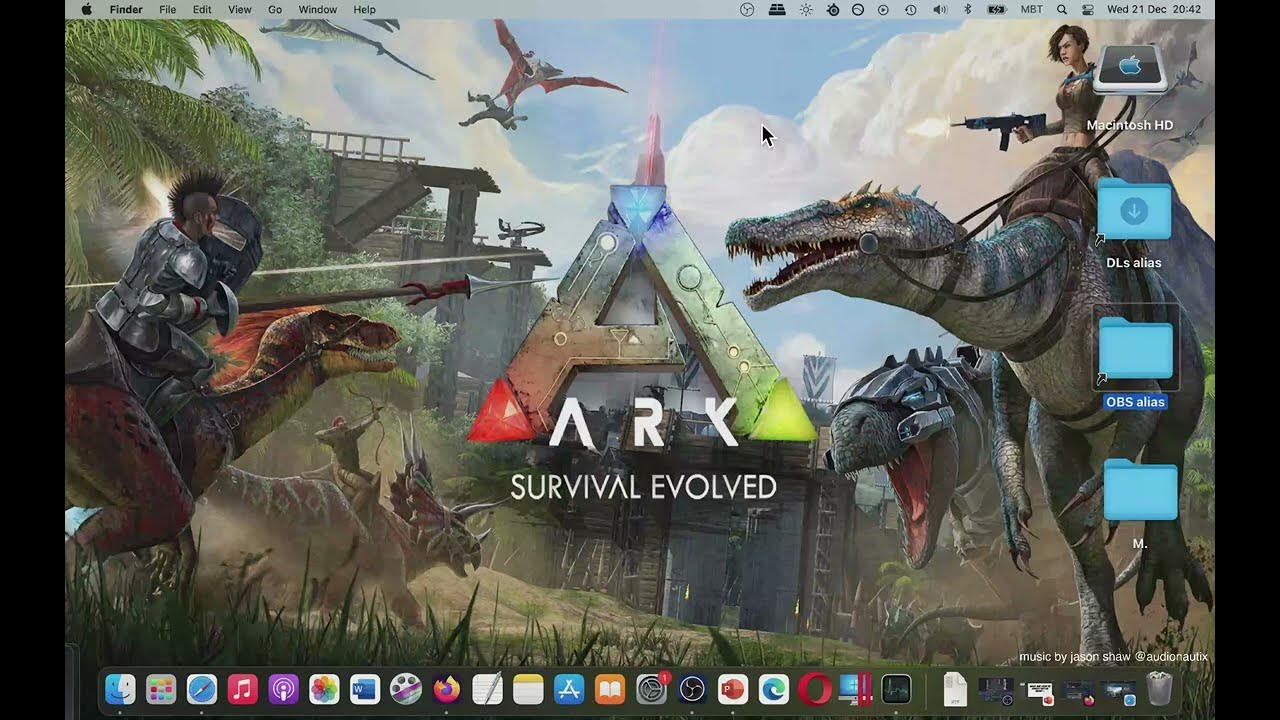Open the RTF document in the Dock
Image resolution: width=1280 pixels, height=720 pixels.
tap(955, 689)
